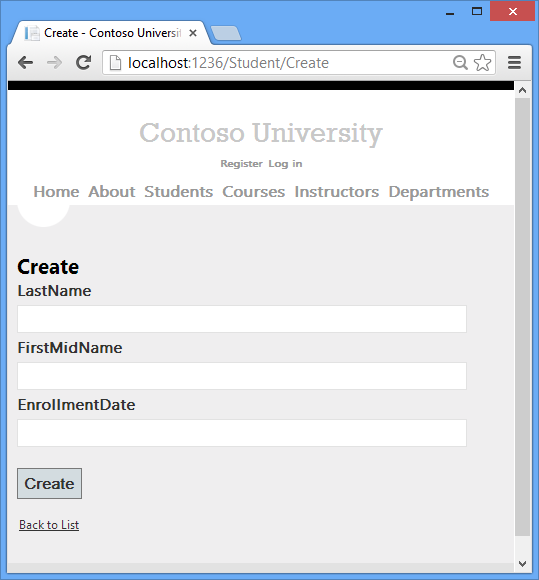Open a new tab with blank tab button
Screen dimensions: 539x580
(x=226, y=33)
